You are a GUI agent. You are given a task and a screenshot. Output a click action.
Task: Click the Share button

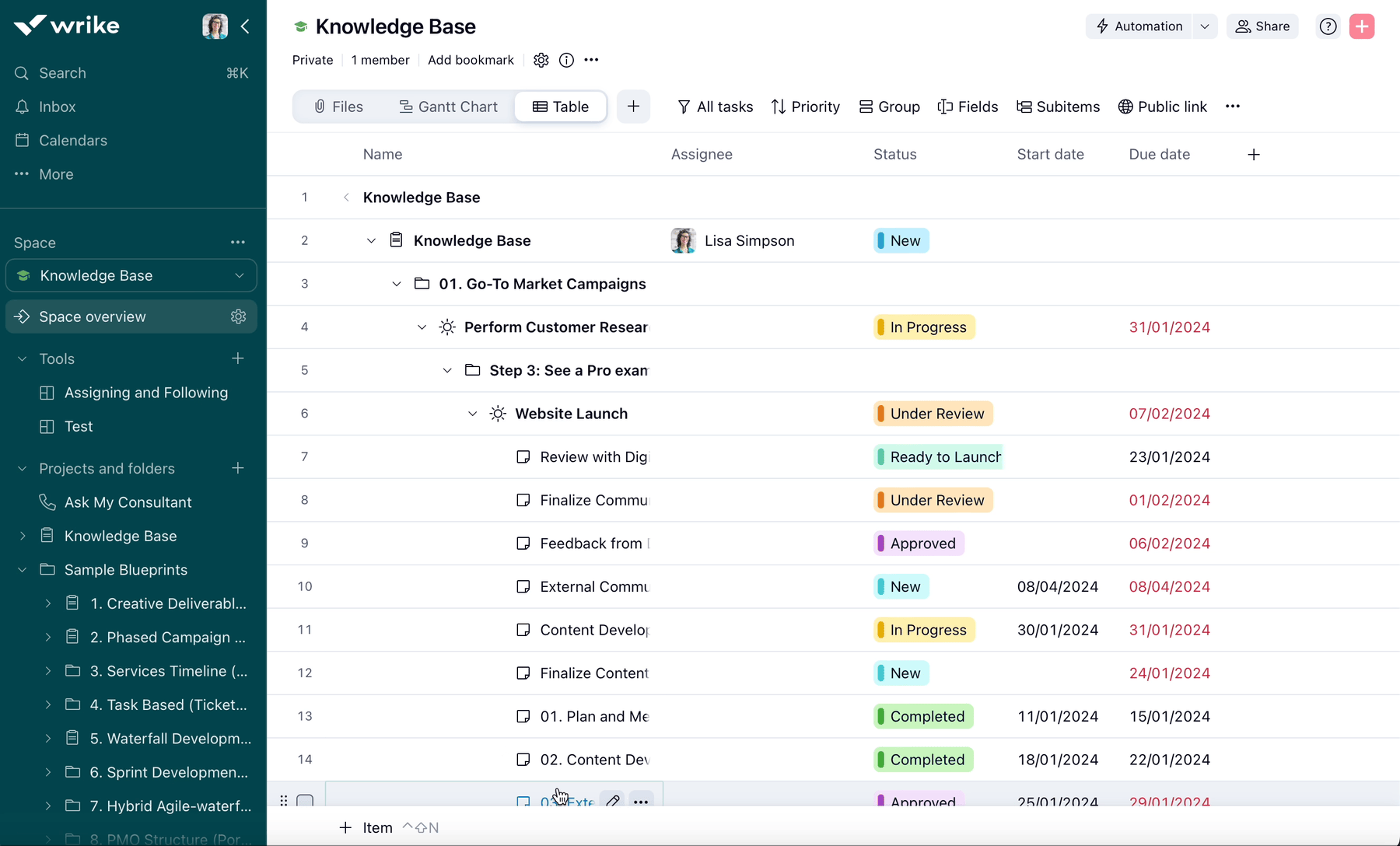click(1262, 26)
